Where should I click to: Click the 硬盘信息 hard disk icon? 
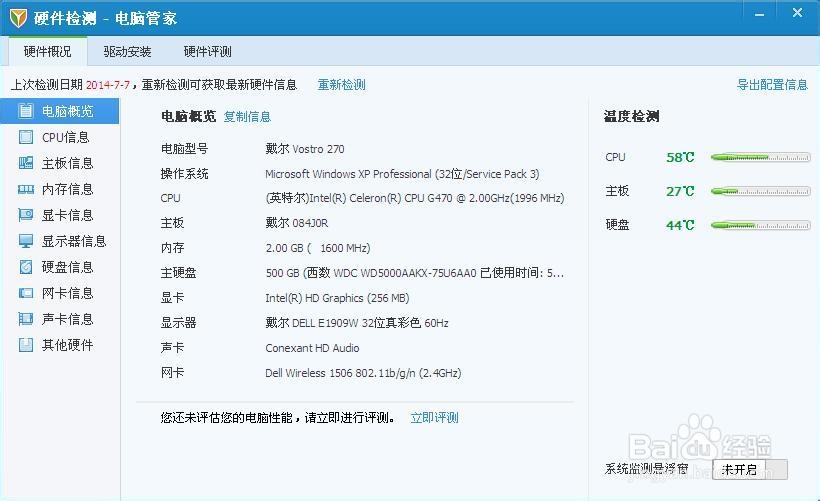coord(26,267)
